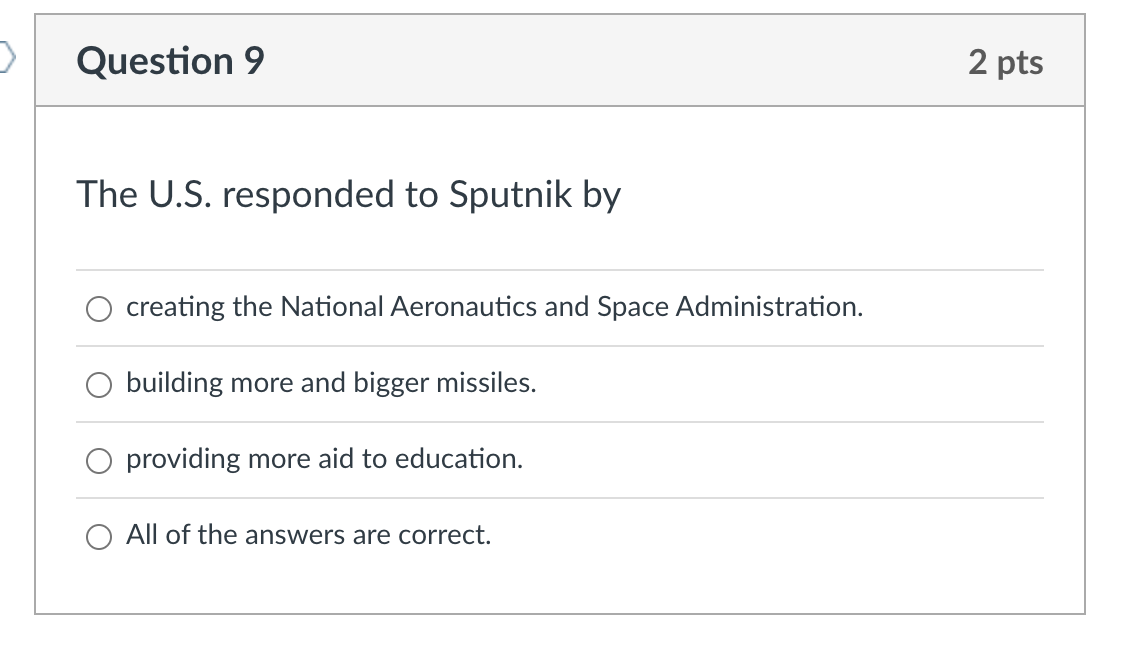Click the 'providing more aid to education.' answer label
This screenshot has height=648, width=1142.
325,459
